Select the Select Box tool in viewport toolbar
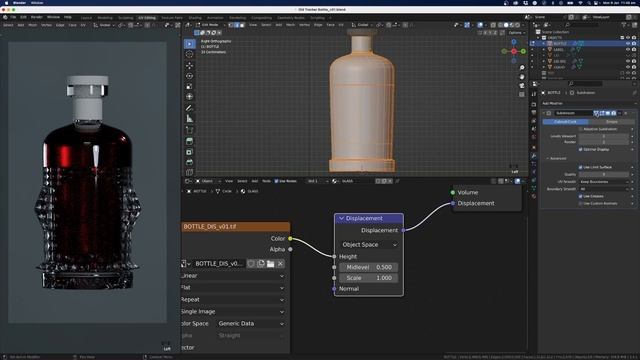Image resolution: width=640 pixels, height=360 pixels. (x=189, y=44)
